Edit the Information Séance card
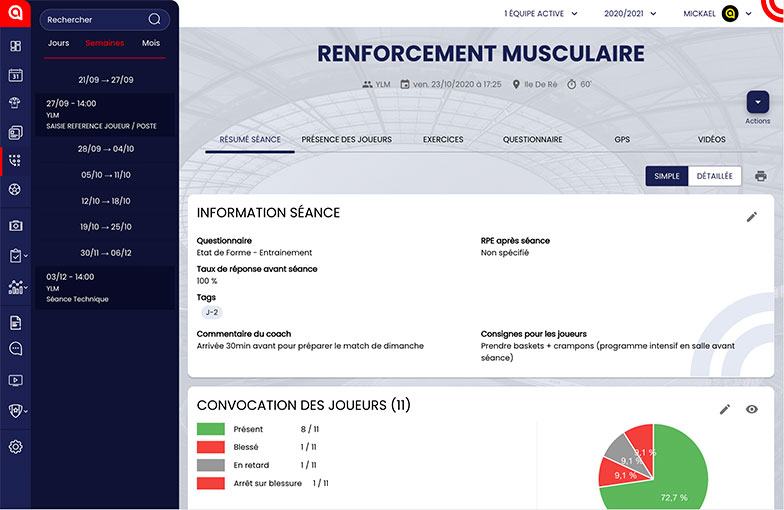Screen dimensions: 784x510 (x=752, y=217)
